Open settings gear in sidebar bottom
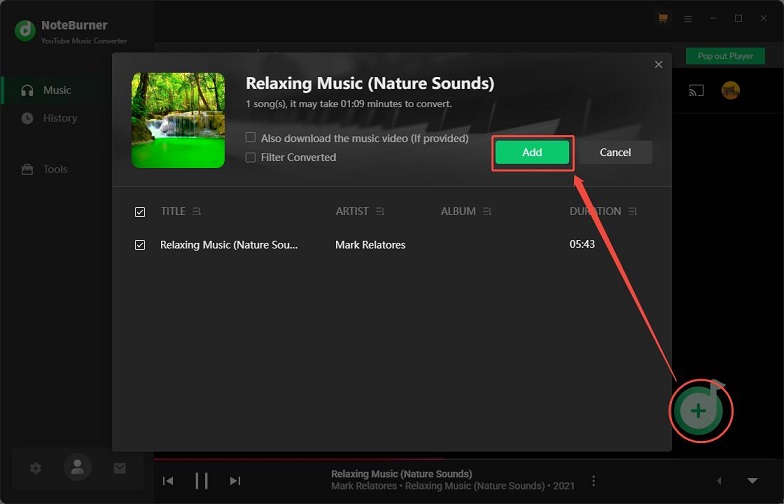 (36, 468)
